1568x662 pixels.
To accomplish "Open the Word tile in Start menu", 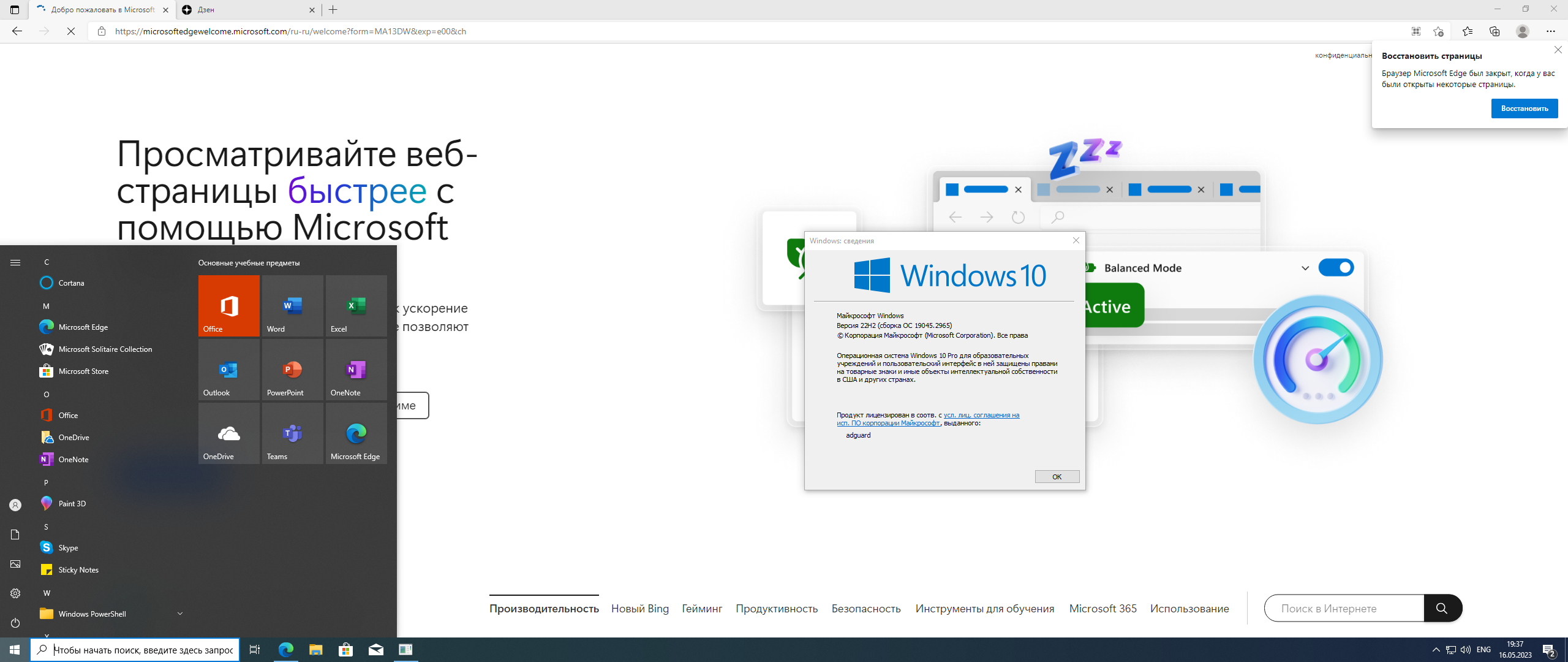I will coord(292,305).
